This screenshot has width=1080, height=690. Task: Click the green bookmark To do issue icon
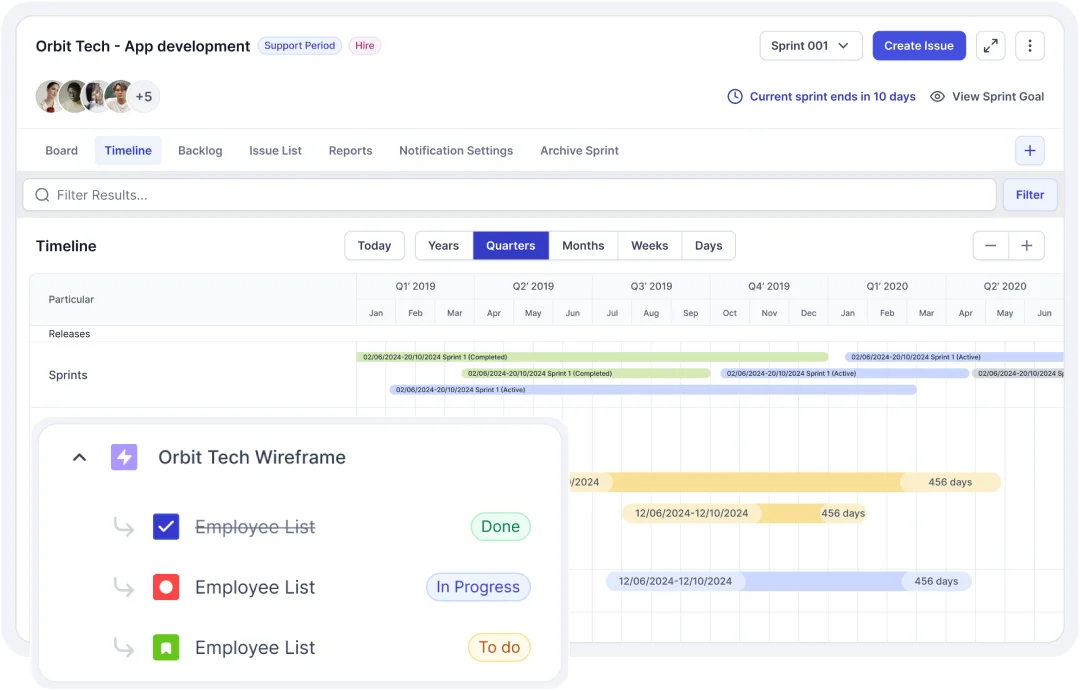point(166,648)
